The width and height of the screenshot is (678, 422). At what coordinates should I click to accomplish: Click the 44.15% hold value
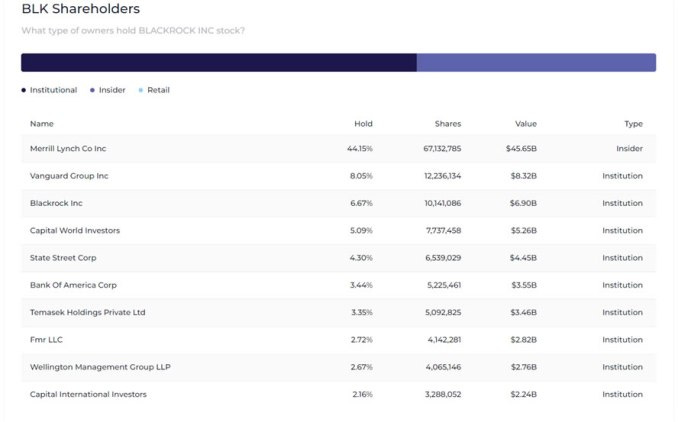pyautogui.click(x=359, y=148)
